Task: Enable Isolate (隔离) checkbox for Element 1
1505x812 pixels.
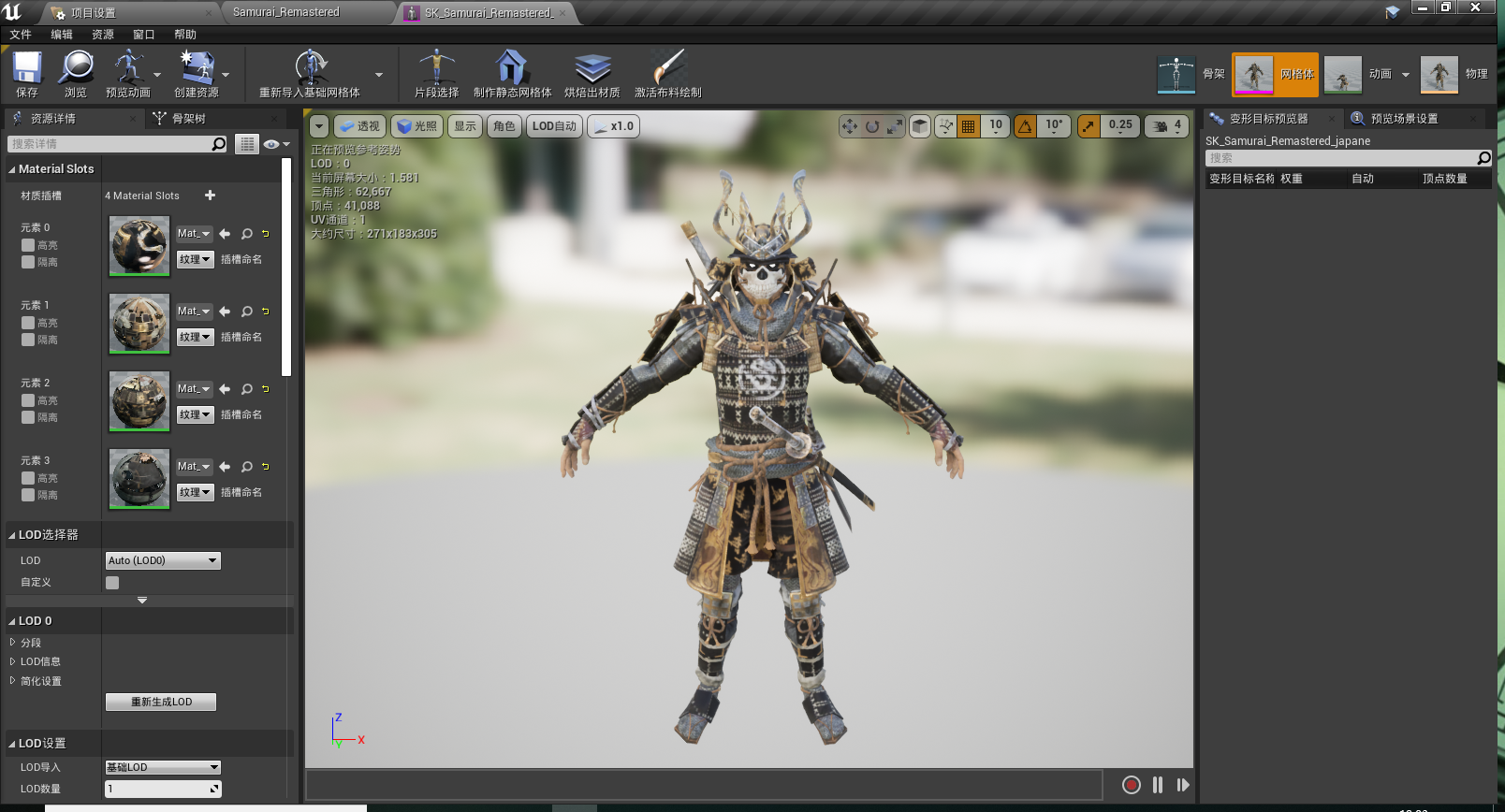Action: point(28,340)
